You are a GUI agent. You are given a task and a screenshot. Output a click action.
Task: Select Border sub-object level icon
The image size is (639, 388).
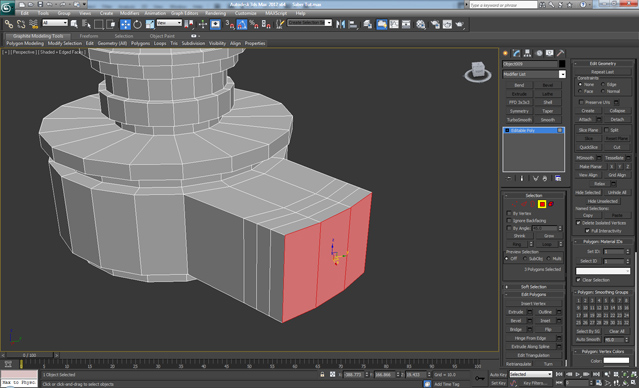(533, 204)
